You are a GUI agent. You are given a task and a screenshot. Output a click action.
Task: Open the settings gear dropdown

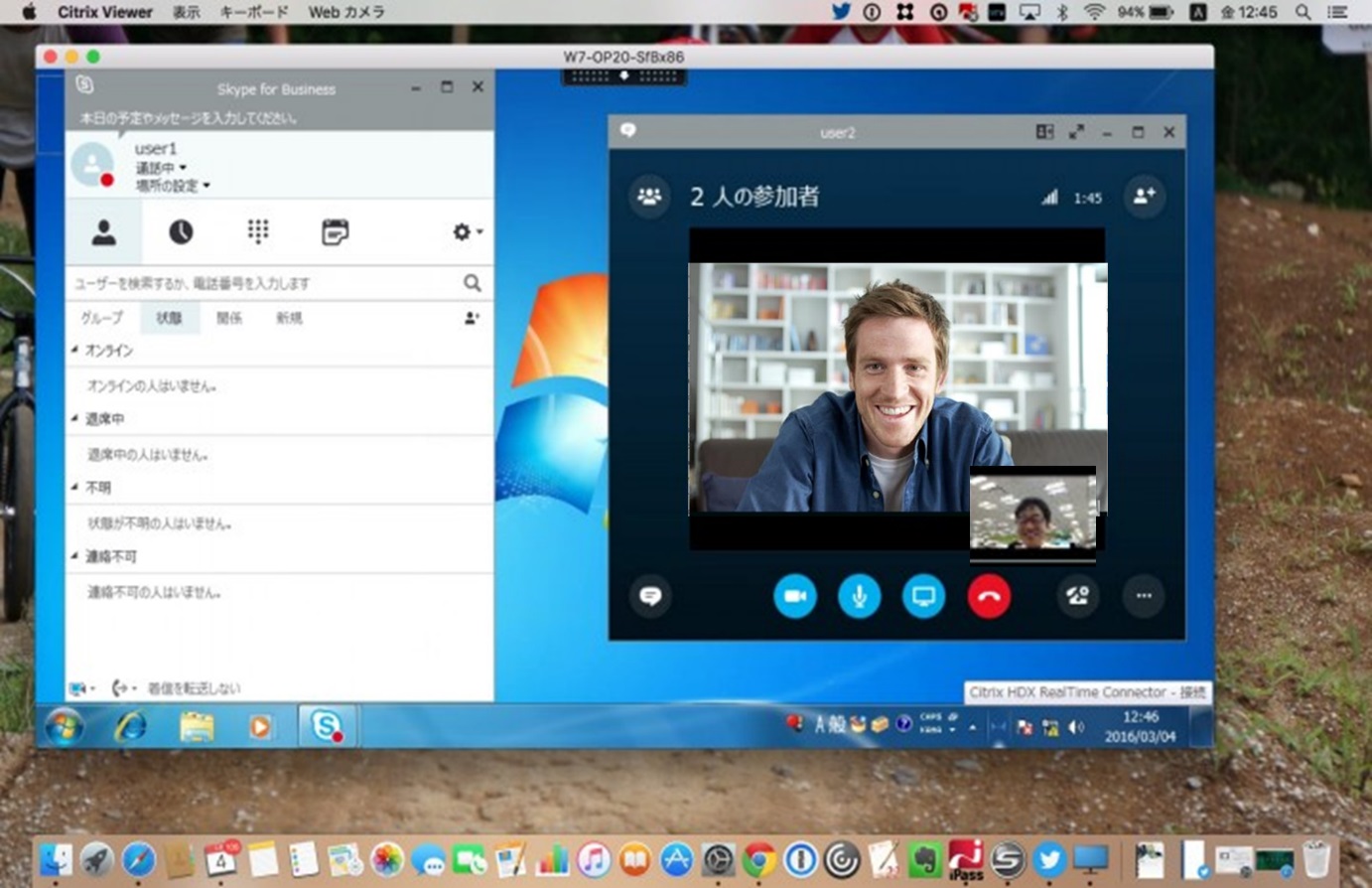[467, 232]
